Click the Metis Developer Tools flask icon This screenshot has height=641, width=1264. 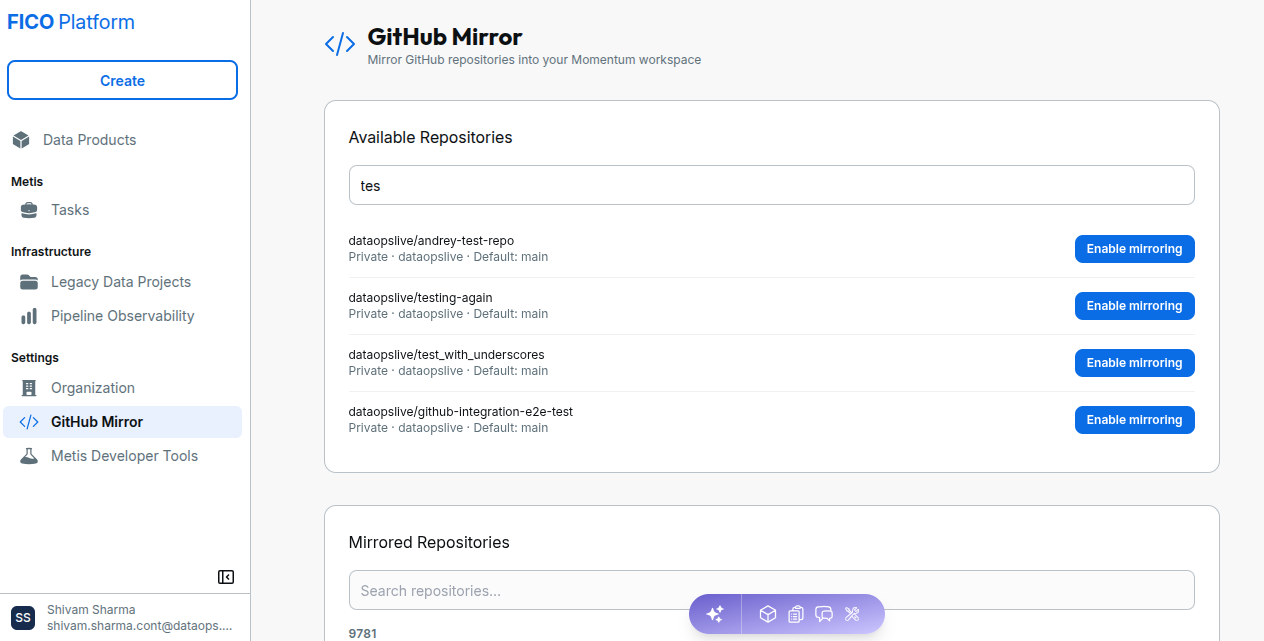click(x=30, y=456)
